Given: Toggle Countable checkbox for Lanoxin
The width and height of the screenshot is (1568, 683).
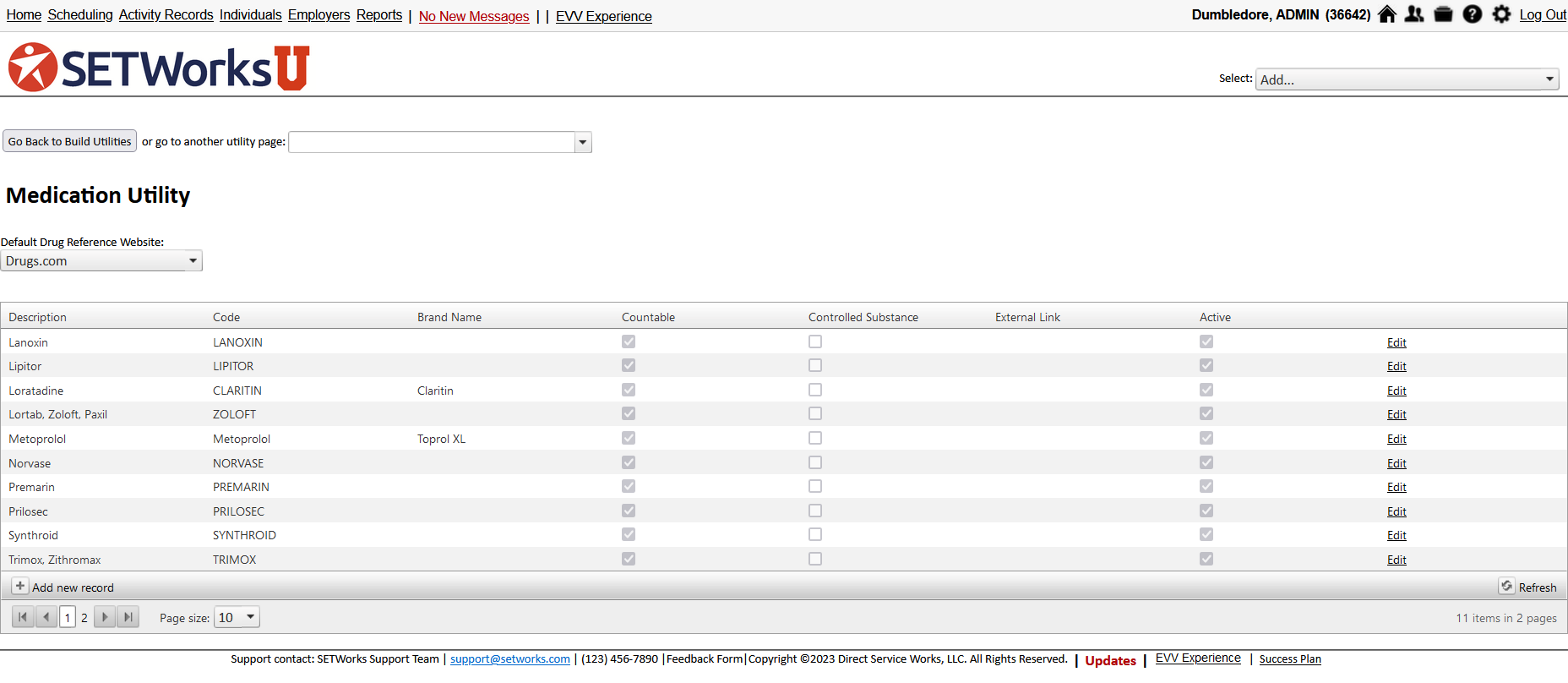Looking at the screenshot, I should click(x=629, y=341).
